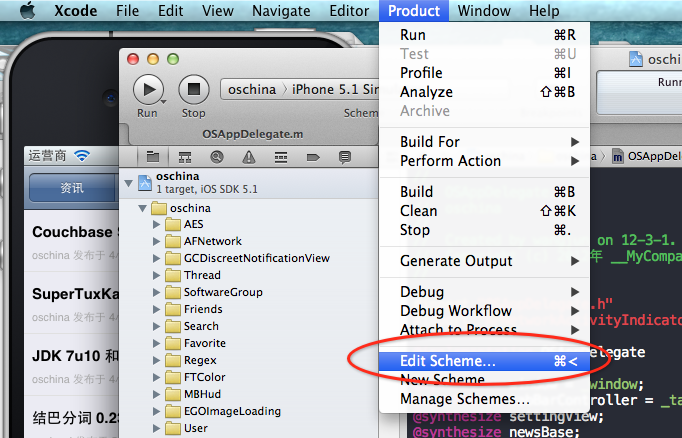Screen dimensions: 682x438
Task: Open the Editor menu
Action: pyautogui.click(x=349, y=10)
